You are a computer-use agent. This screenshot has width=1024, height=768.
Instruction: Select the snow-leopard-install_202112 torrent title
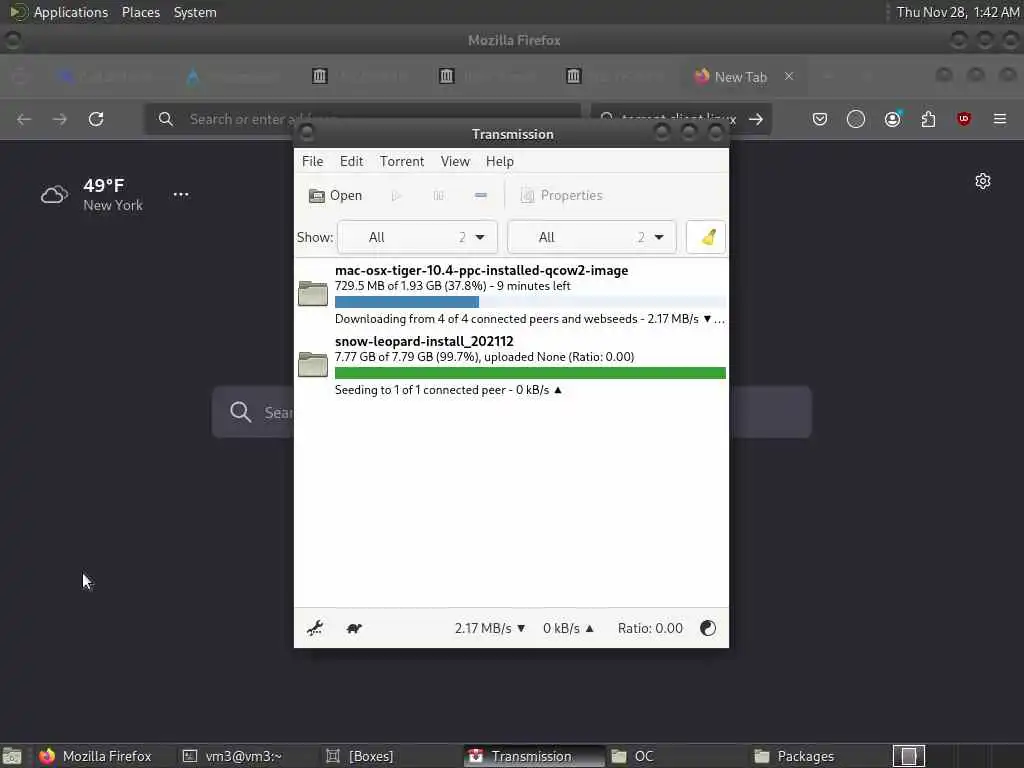[x=424, y=342]
